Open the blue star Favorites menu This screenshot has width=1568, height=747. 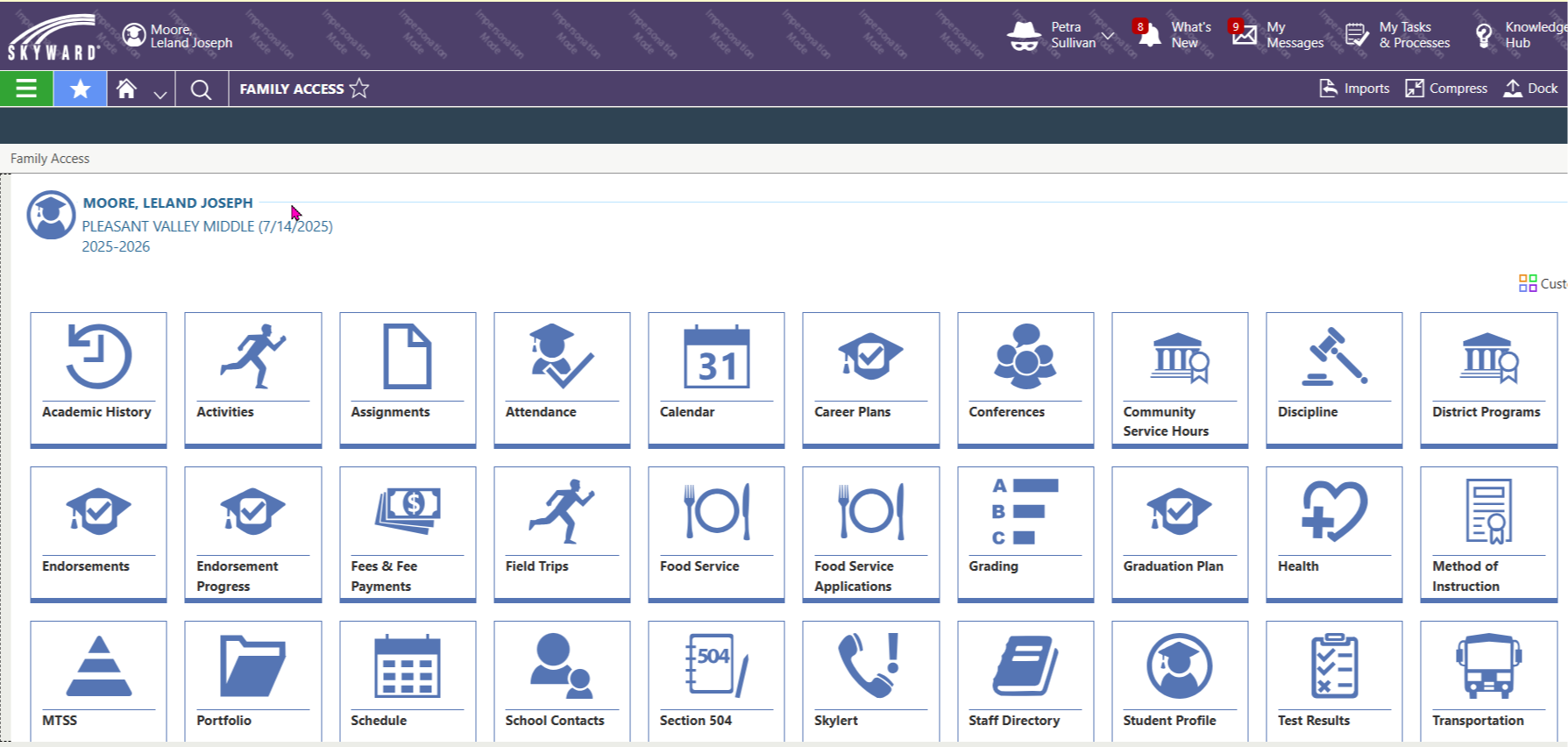tap(80, 89)
